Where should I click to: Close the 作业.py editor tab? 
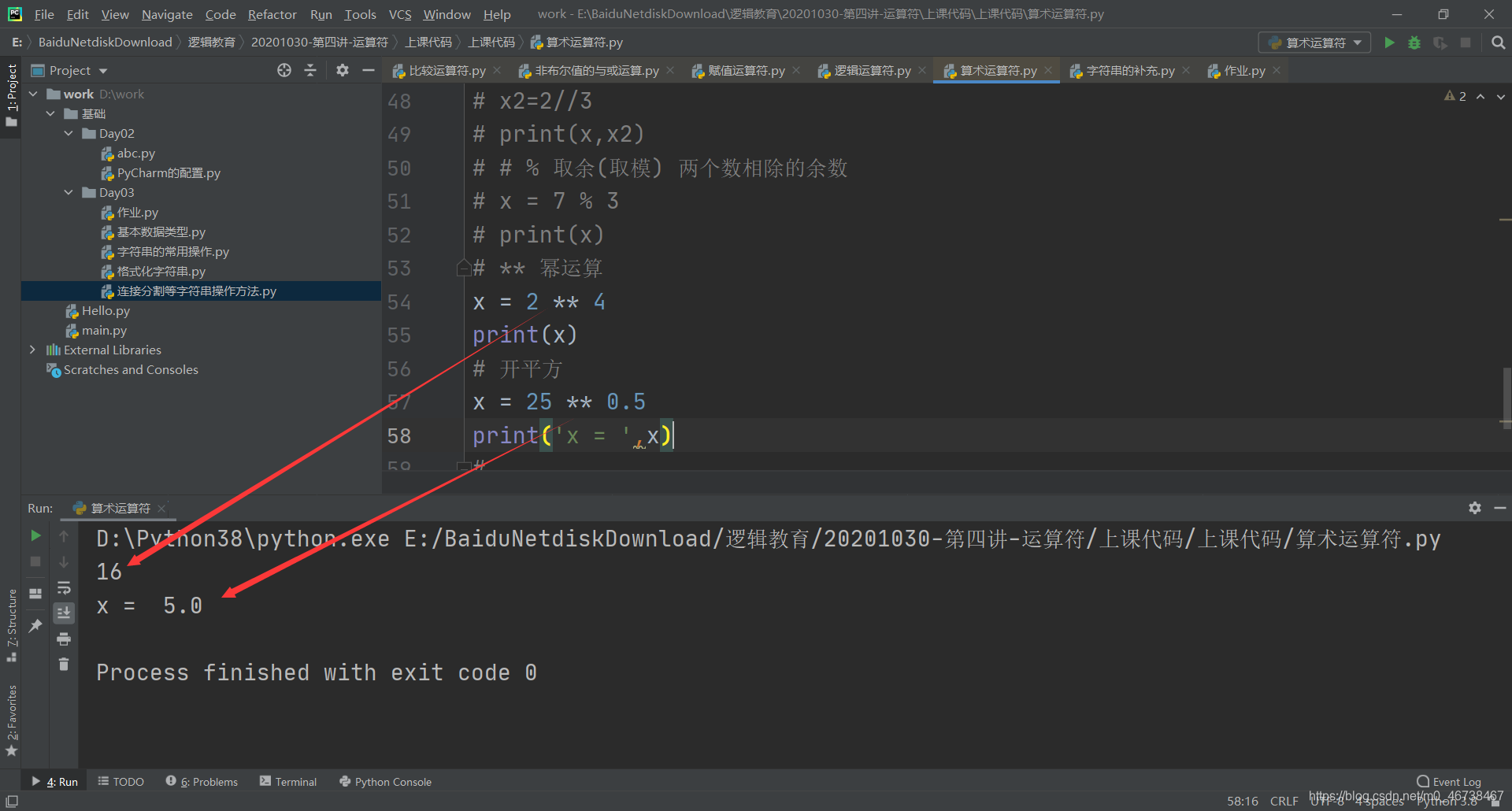click(1277, 70)
